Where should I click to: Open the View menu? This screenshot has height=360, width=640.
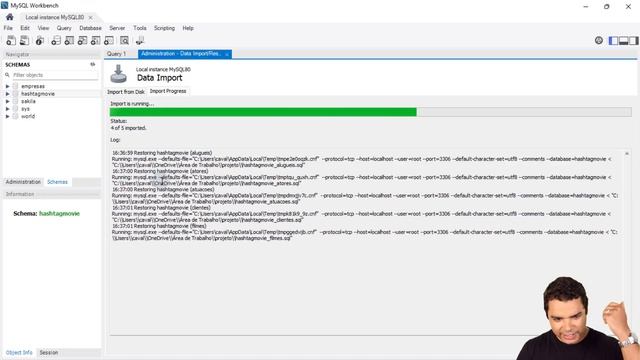coord(43,28)
